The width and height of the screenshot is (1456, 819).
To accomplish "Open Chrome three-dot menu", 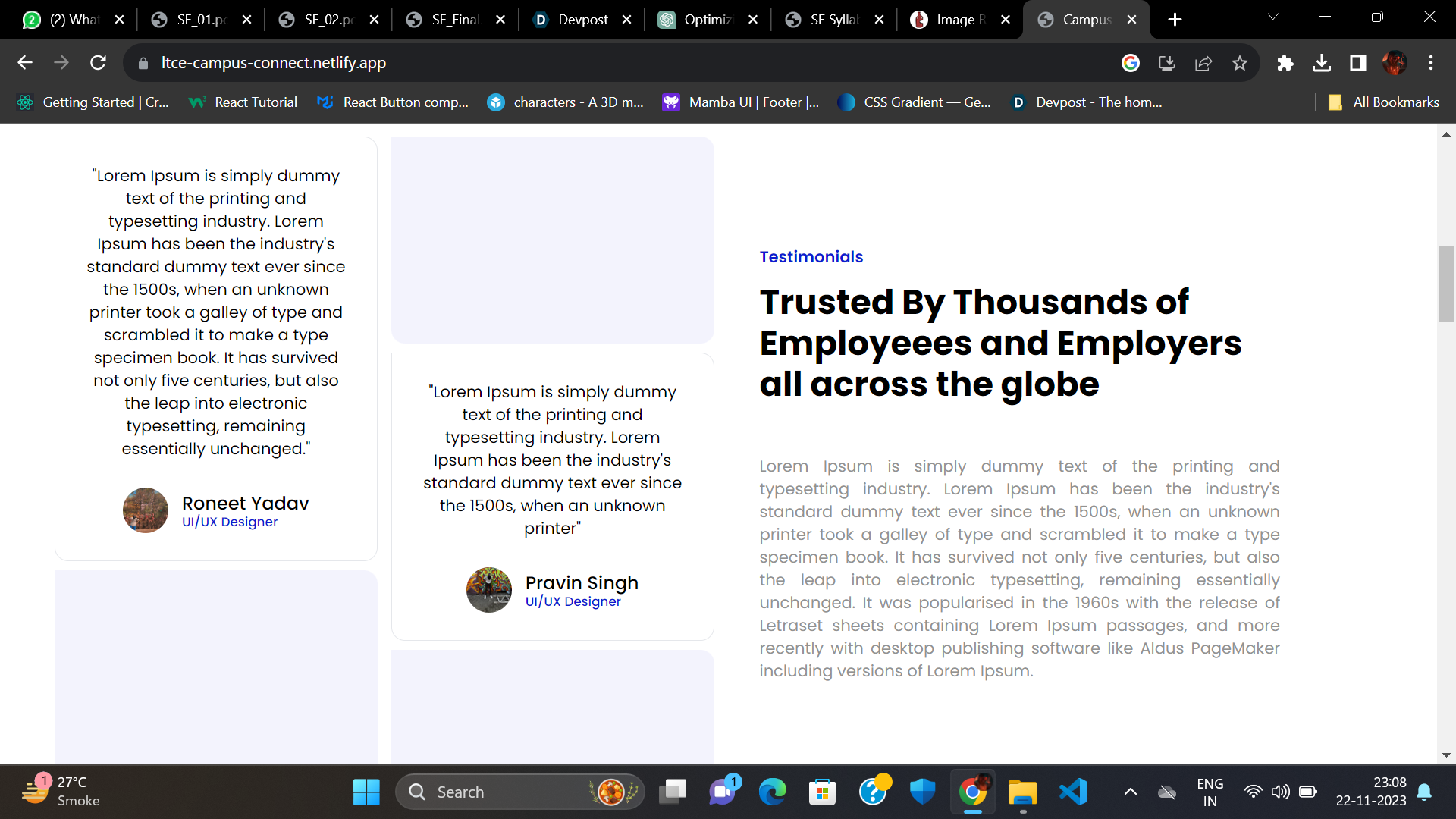I will point(1431,63).
